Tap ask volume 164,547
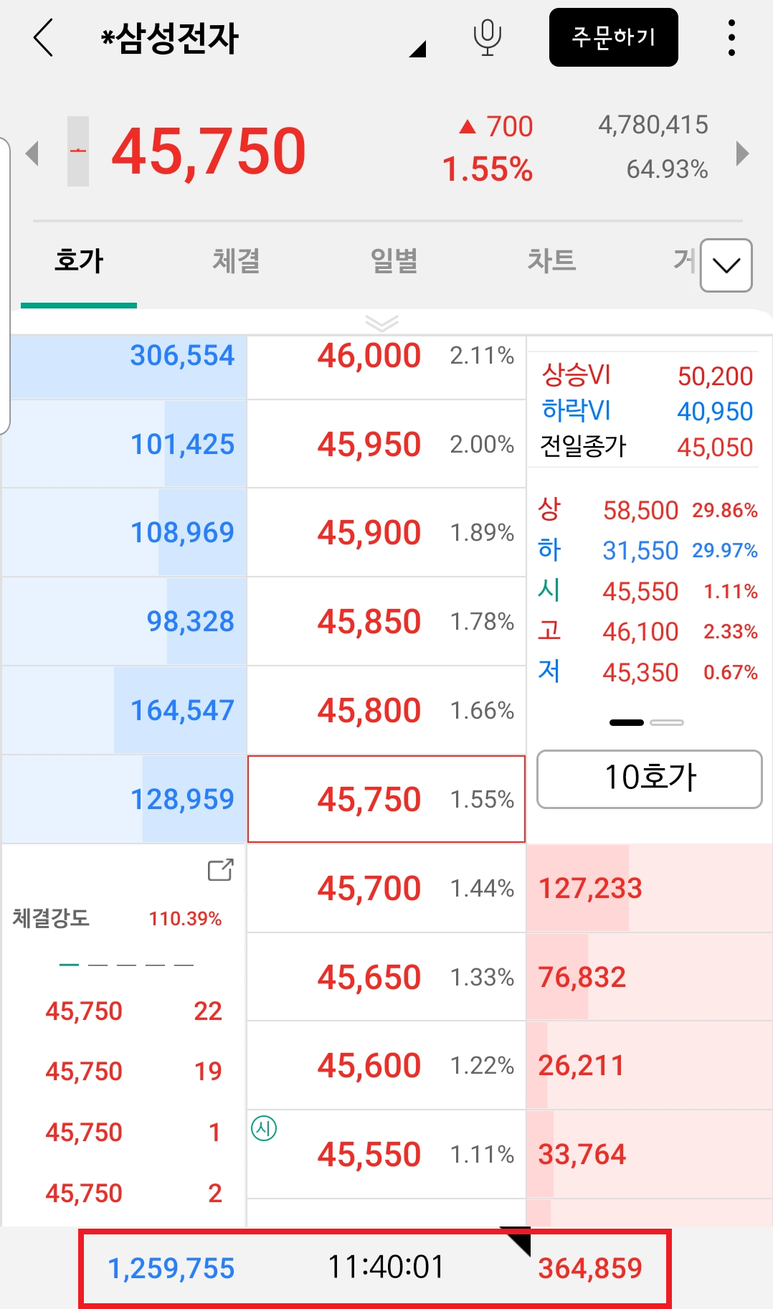The image size is (773, 1309). click(x=182, y=710)
